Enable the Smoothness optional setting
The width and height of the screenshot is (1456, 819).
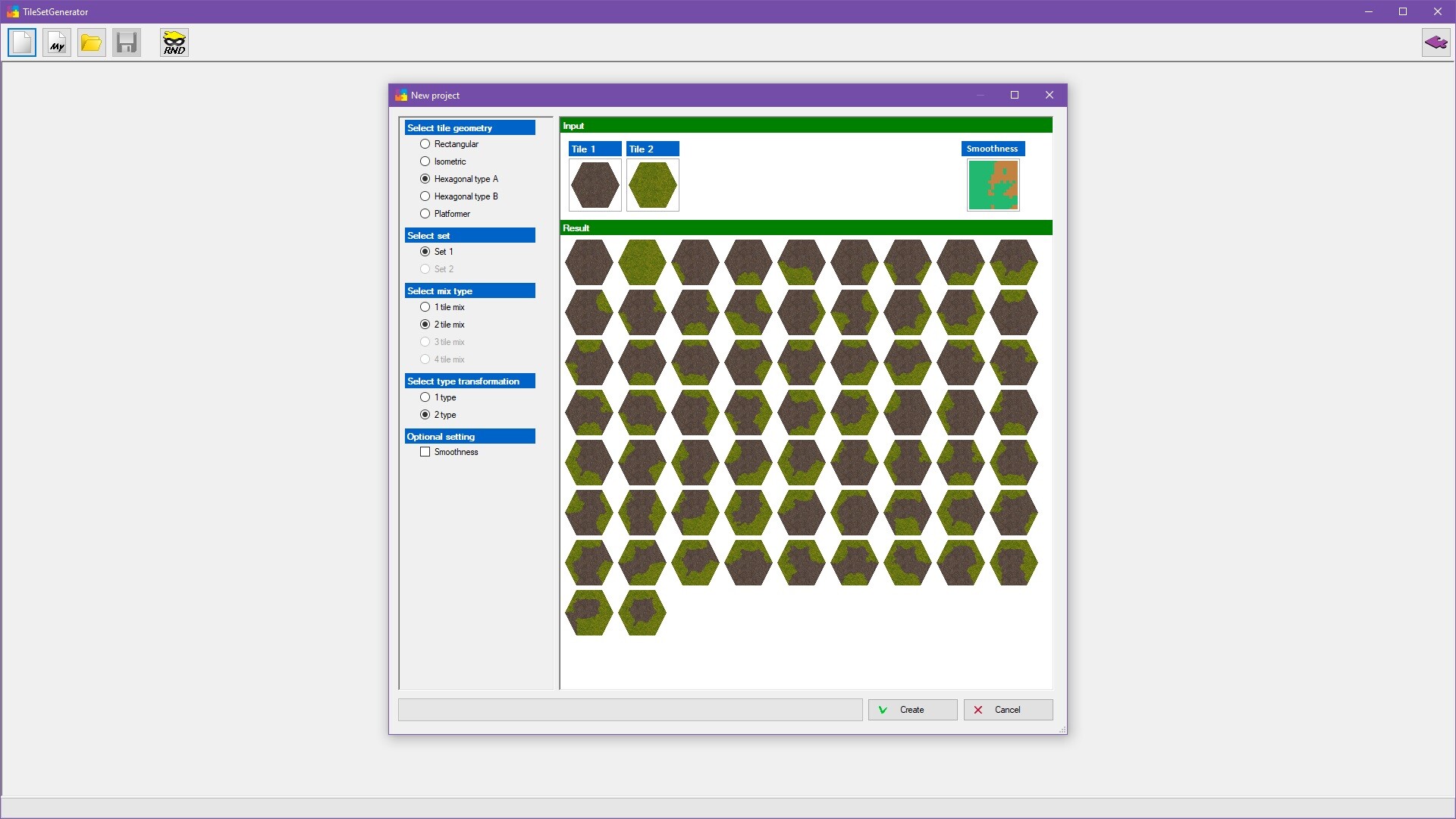(x=425, y=451)
